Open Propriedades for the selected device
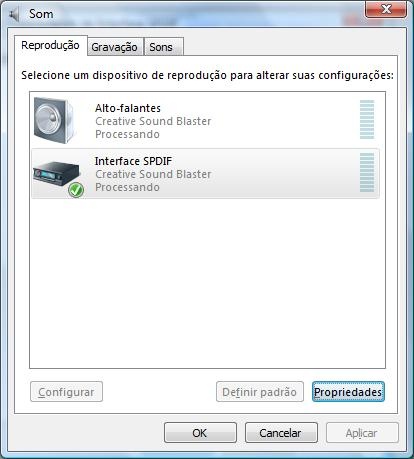Viewport: 414px width, 459px height. point(348,392)
